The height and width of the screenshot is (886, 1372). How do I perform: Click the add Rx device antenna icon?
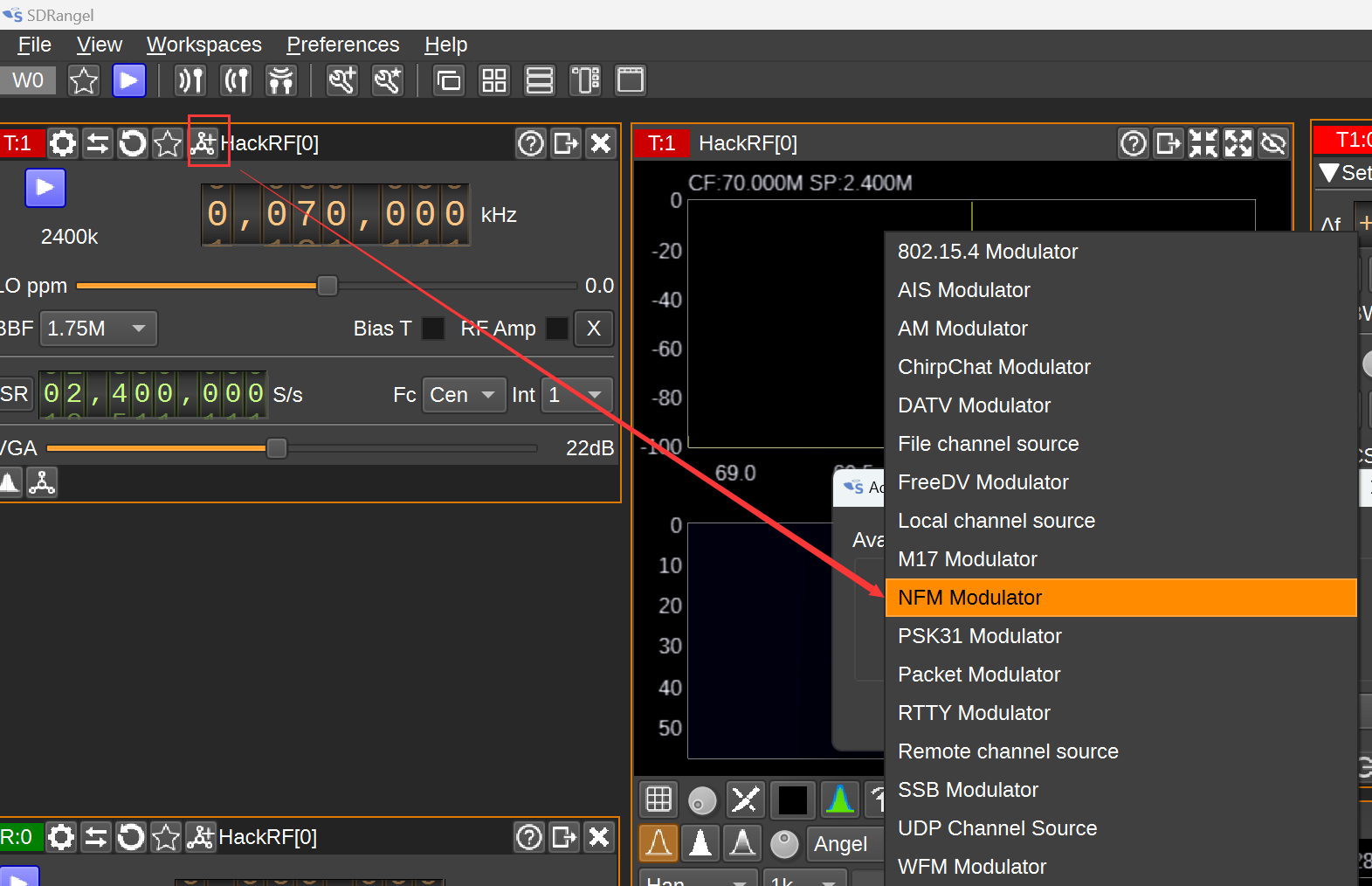190,80
